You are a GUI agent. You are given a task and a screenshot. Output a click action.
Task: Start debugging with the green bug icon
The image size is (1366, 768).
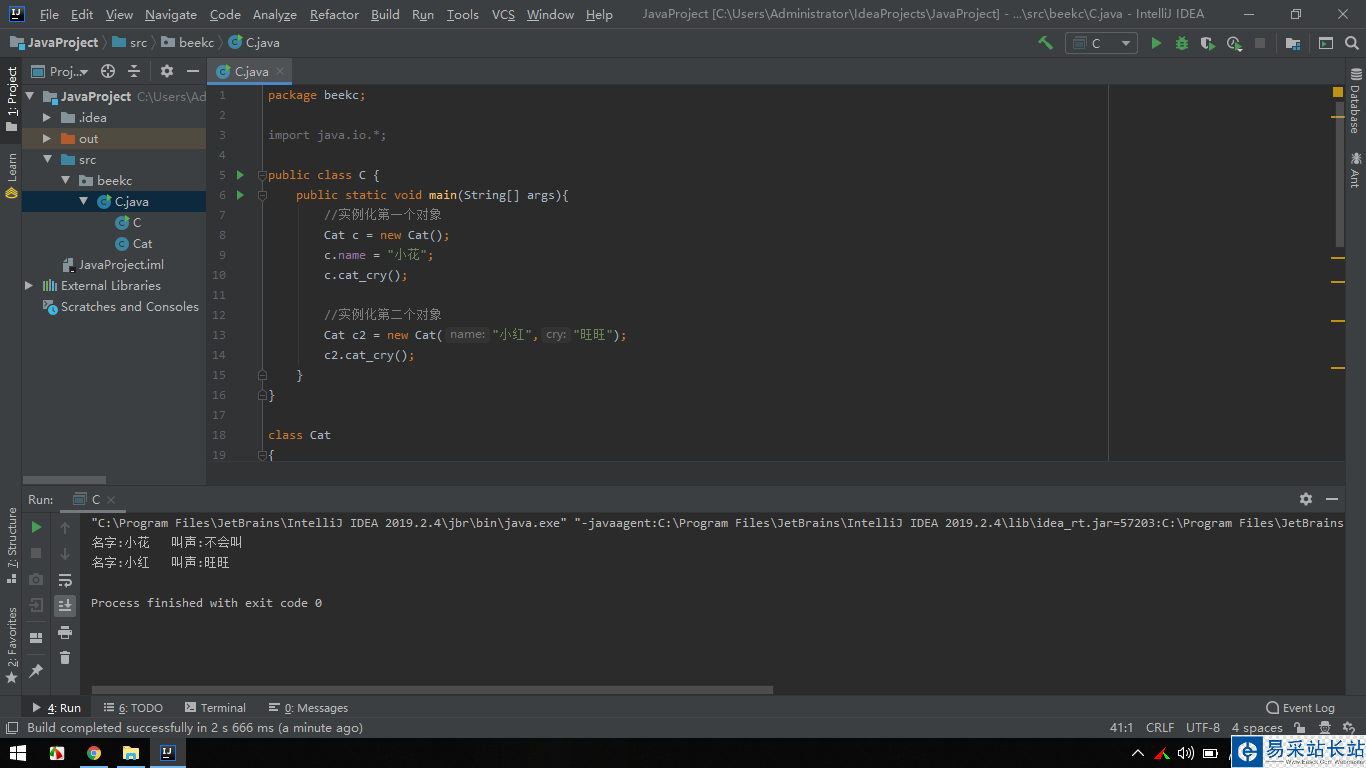pyautogui.click(x=1182, y=43)
